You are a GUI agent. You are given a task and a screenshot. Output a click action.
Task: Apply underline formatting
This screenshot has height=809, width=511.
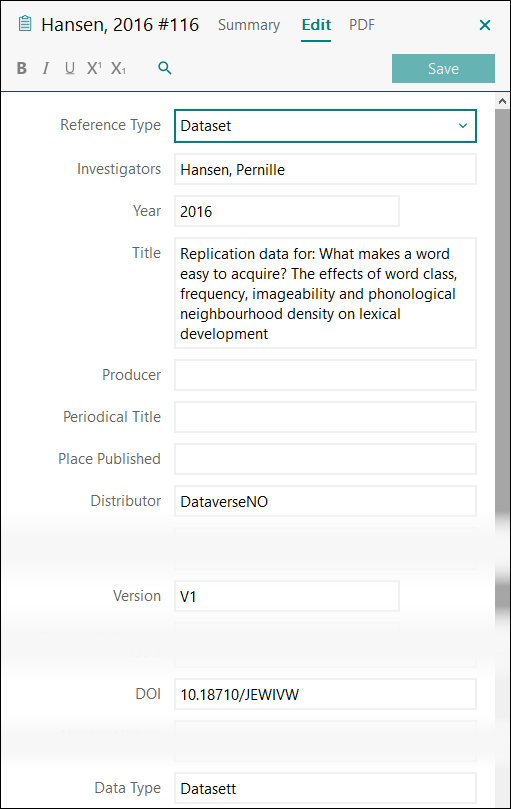[70, 68]
